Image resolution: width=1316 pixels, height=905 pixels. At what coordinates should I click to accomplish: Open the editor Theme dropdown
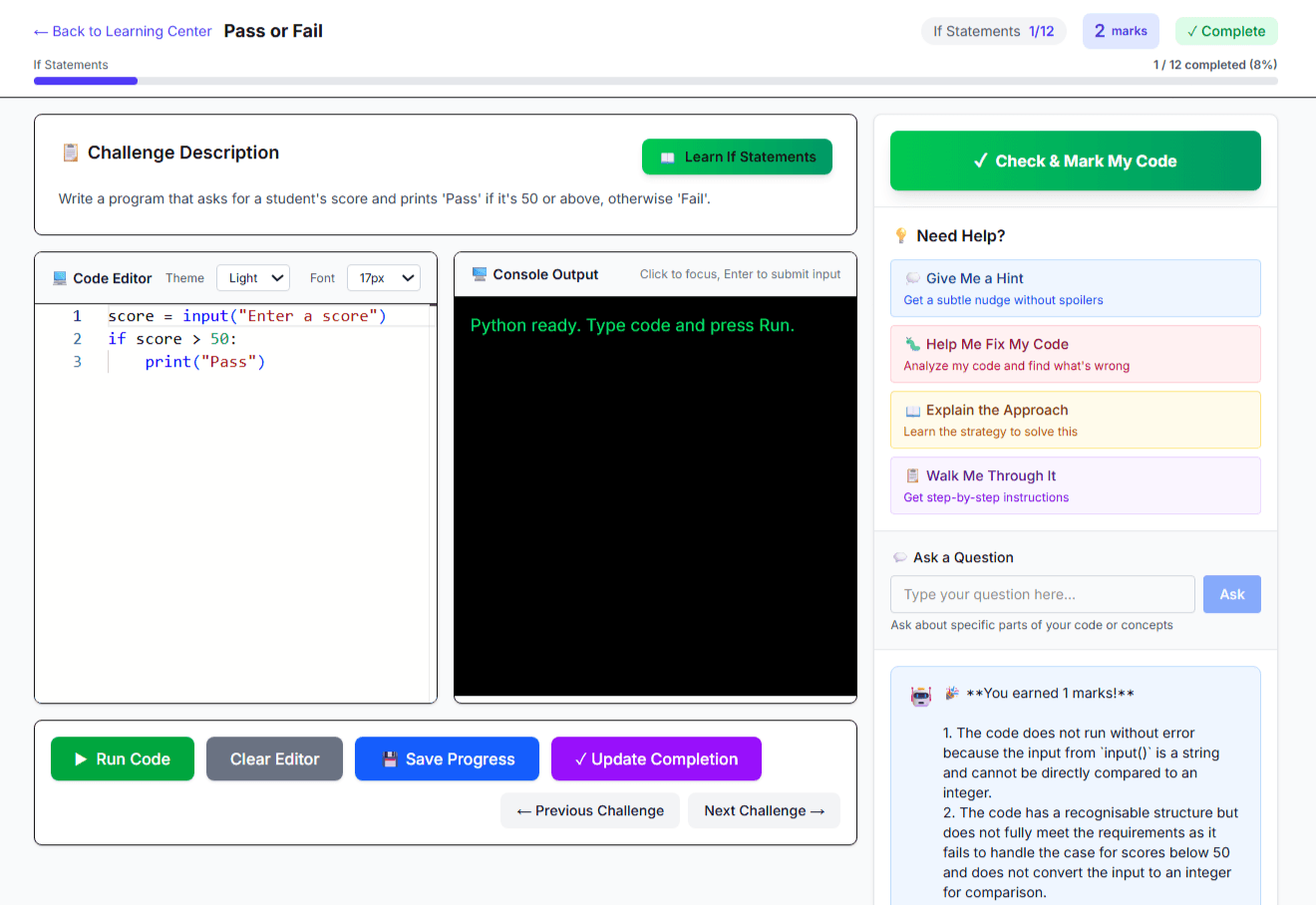point(252,278)
